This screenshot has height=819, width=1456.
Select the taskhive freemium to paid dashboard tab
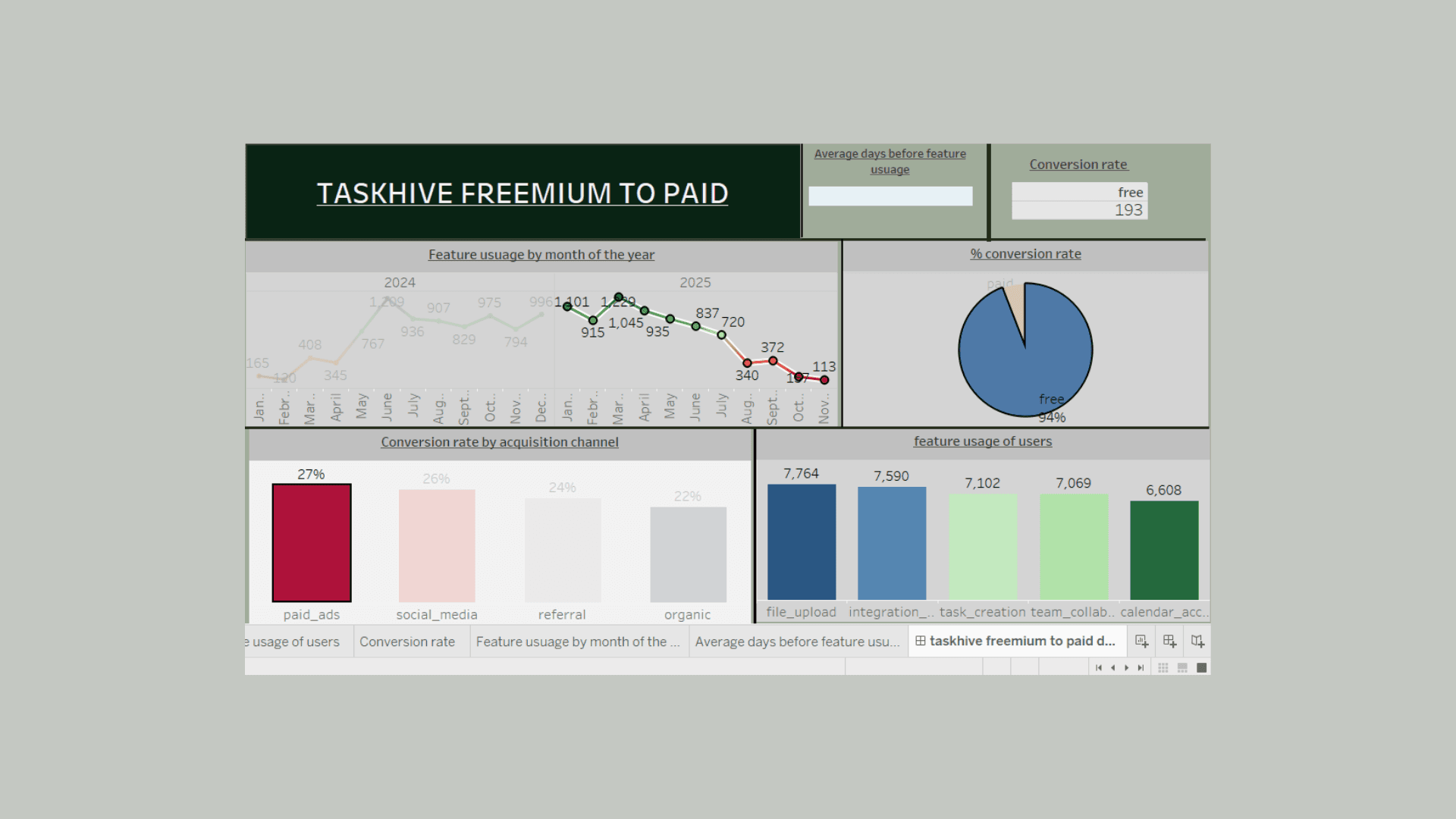point(1016,642)
